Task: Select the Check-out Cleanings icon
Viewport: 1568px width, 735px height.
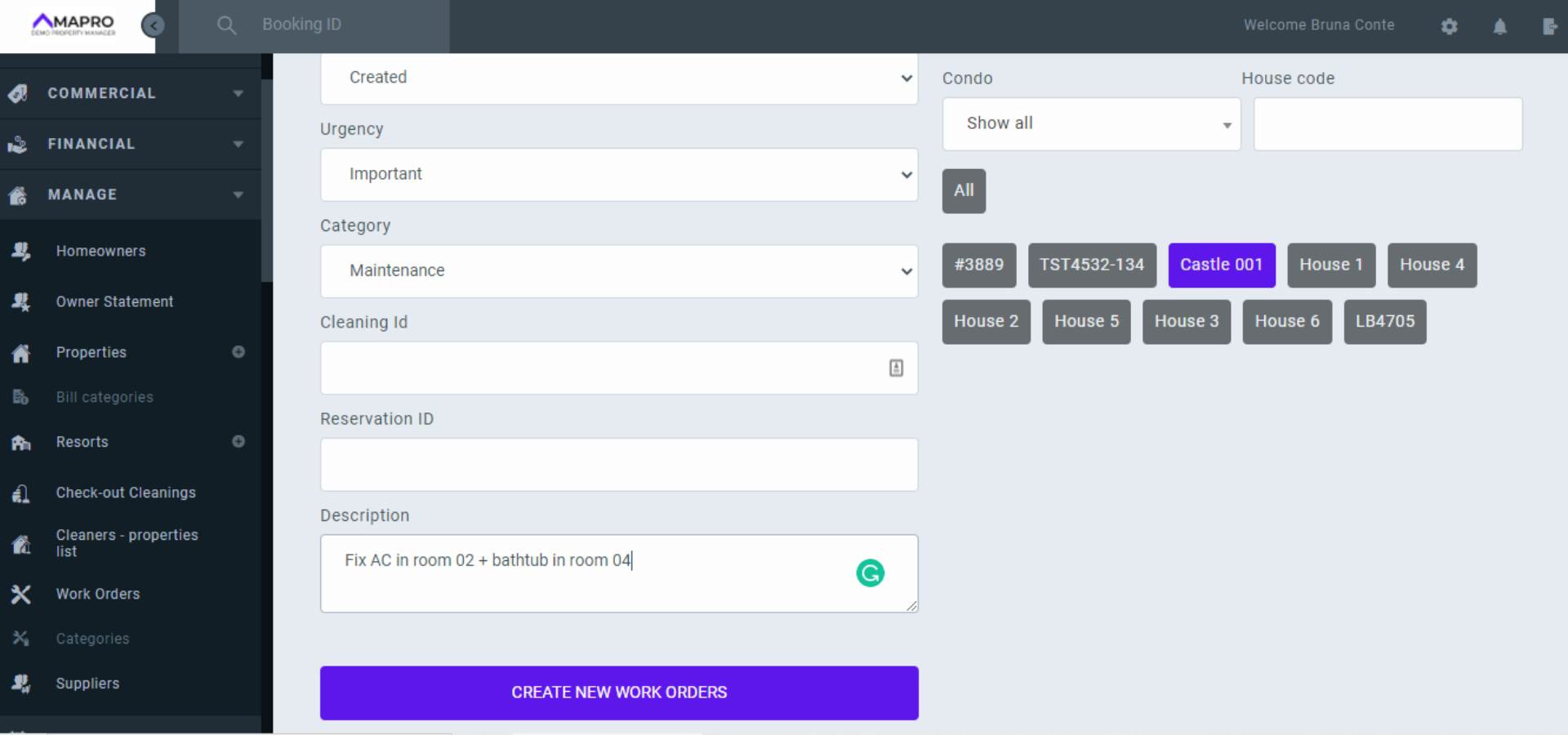Action: (21, 493)
